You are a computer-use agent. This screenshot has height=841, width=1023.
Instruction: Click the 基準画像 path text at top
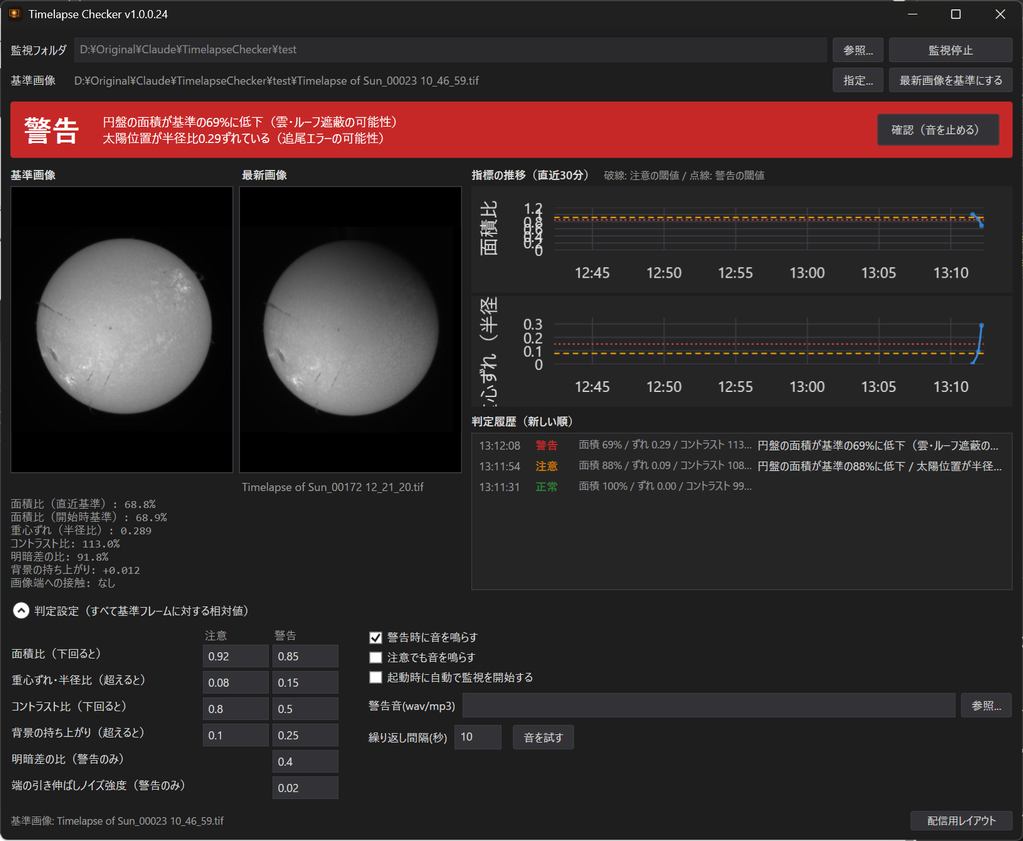277,80
